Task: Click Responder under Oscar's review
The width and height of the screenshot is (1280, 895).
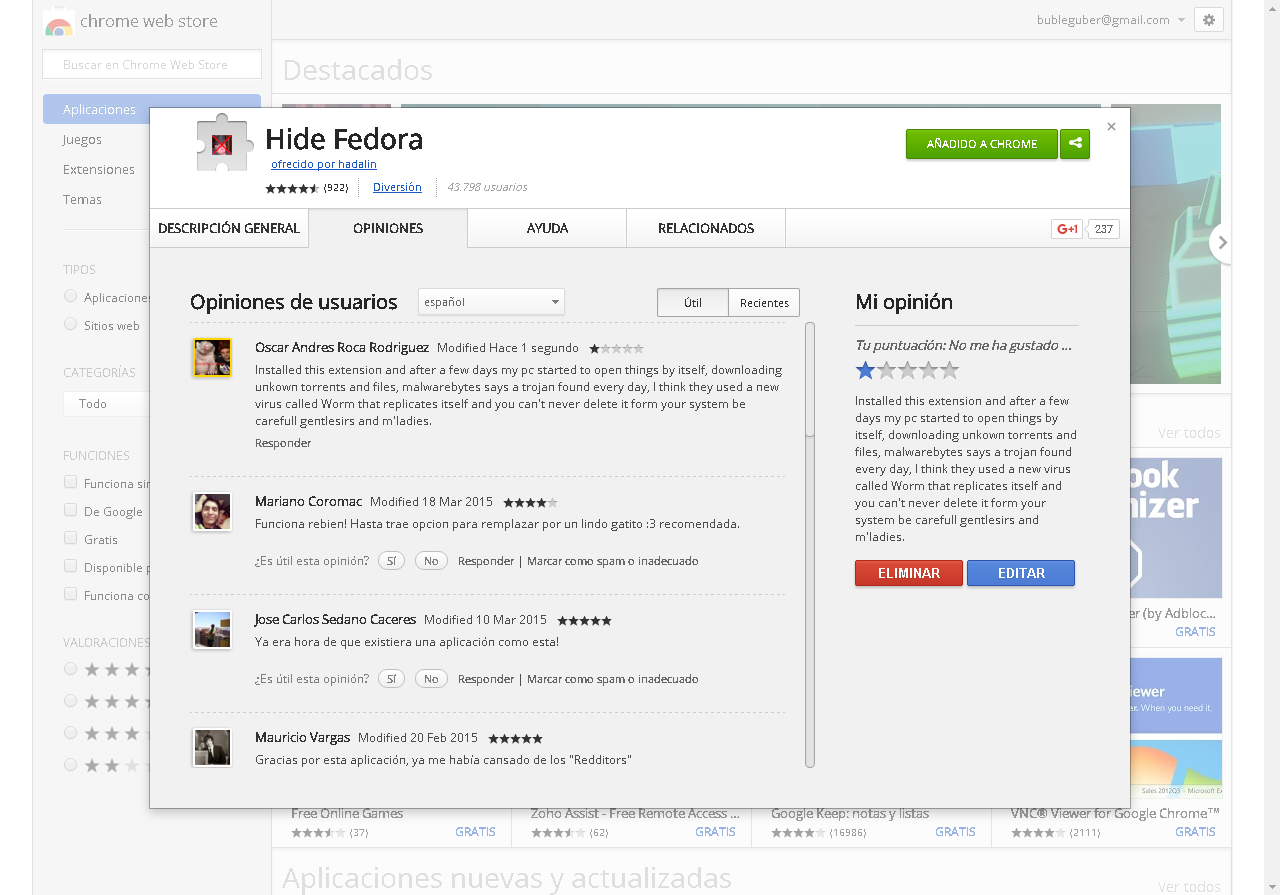Action: click(x=283, y=443)
